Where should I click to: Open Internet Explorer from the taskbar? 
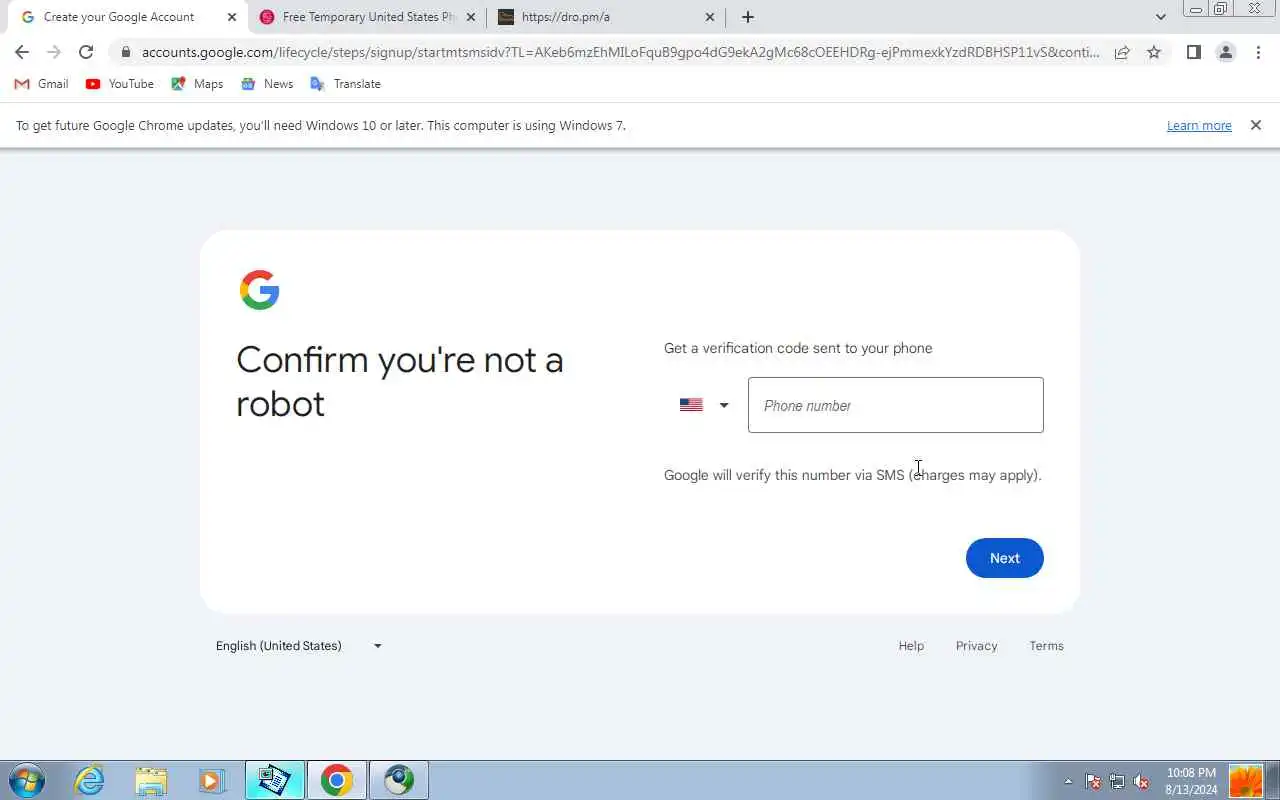90,780
